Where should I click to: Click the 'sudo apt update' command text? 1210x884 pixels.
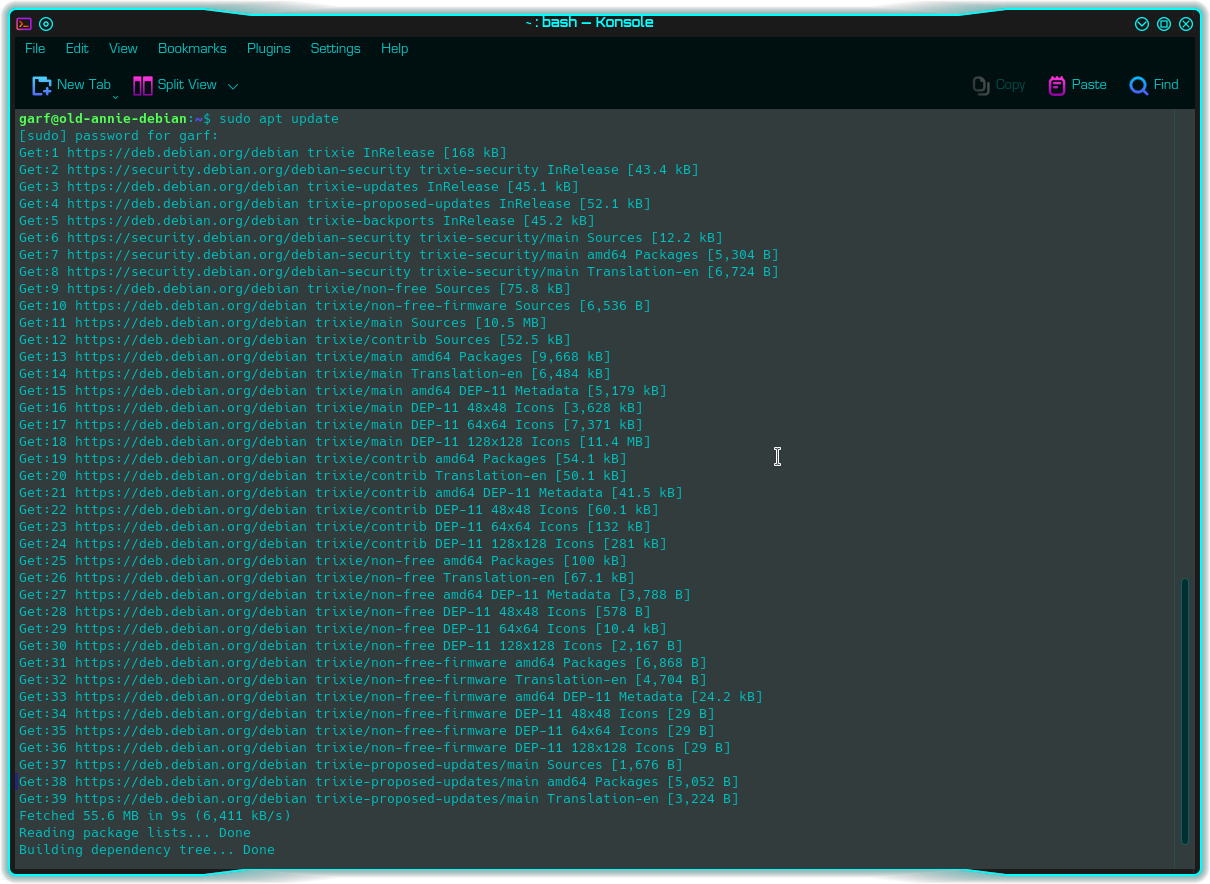(x=279, y=119)
